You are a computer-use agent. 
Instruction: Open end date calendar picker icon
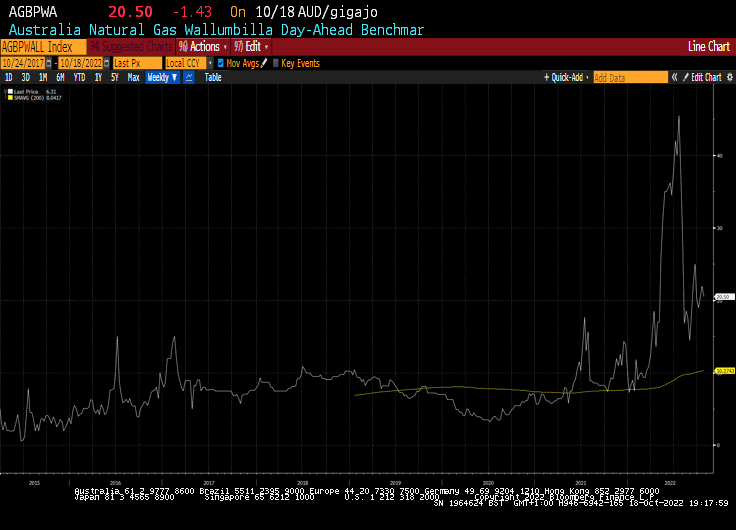pos(106,63)
